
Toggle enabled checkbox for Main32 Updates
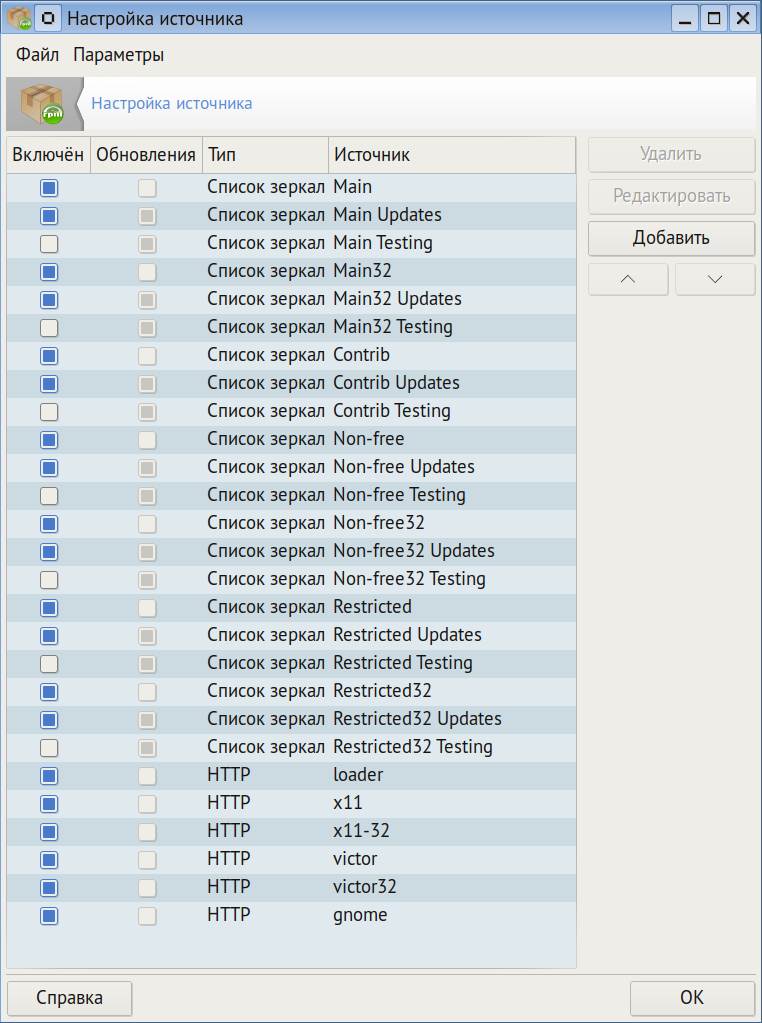click(49, 300)
